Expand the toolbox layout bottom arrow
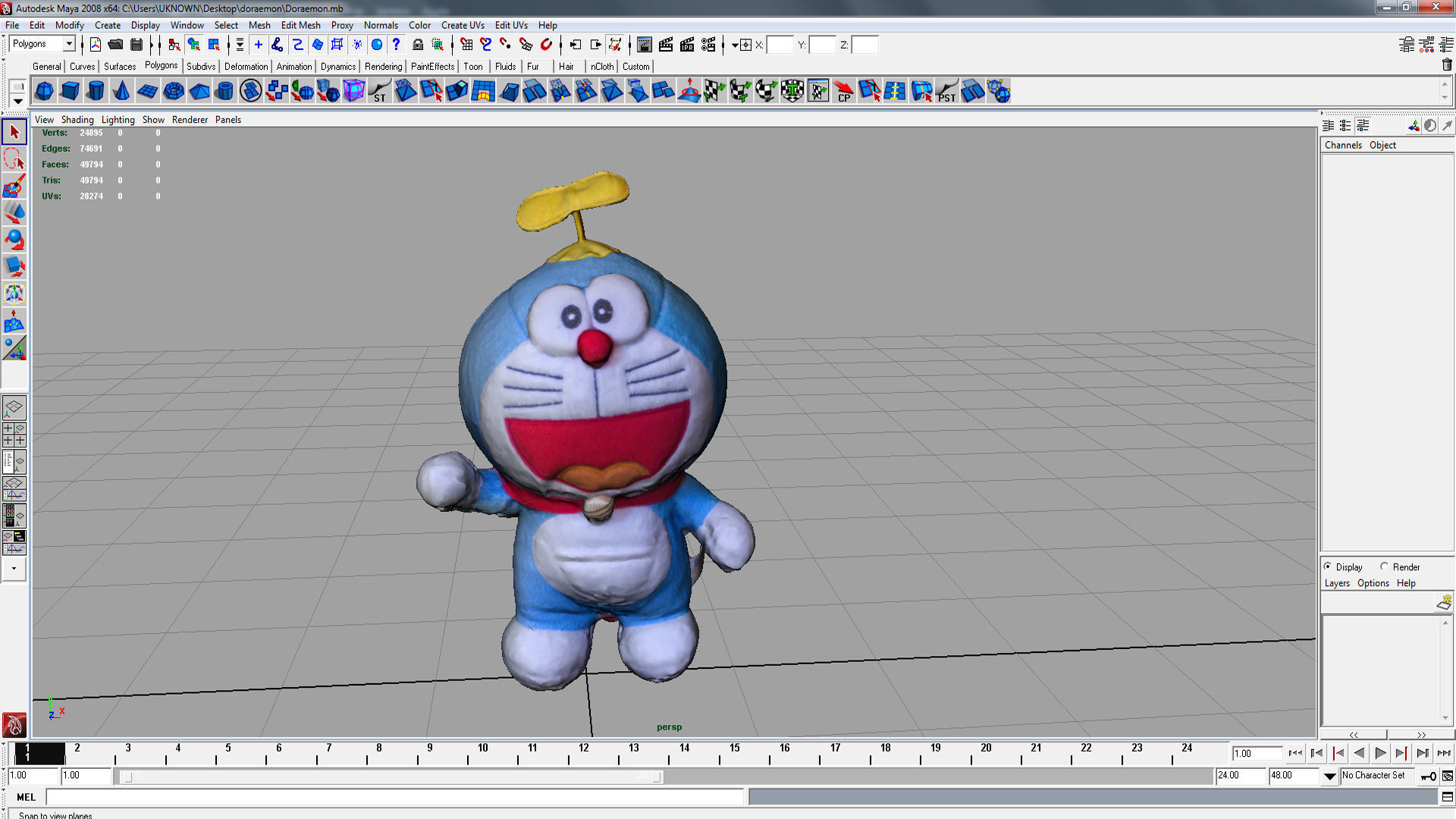 coord(14,568)
